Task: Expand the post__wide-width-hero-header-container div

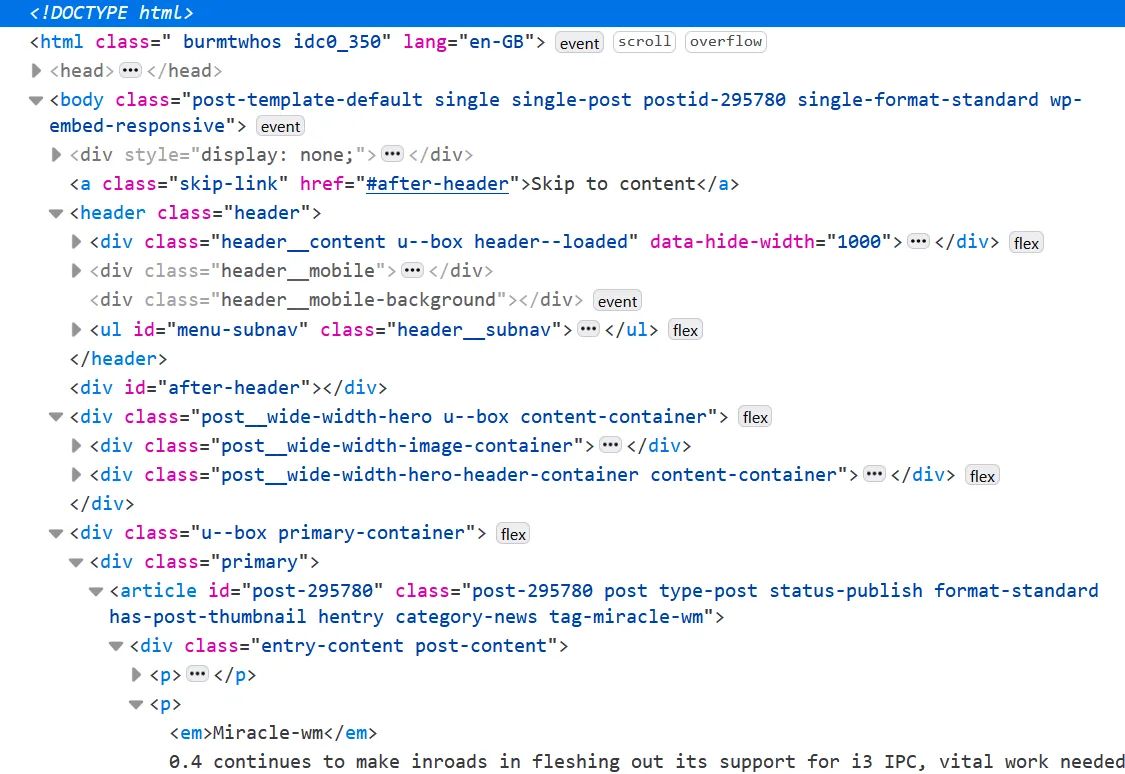Action: [x=75, y=474]
